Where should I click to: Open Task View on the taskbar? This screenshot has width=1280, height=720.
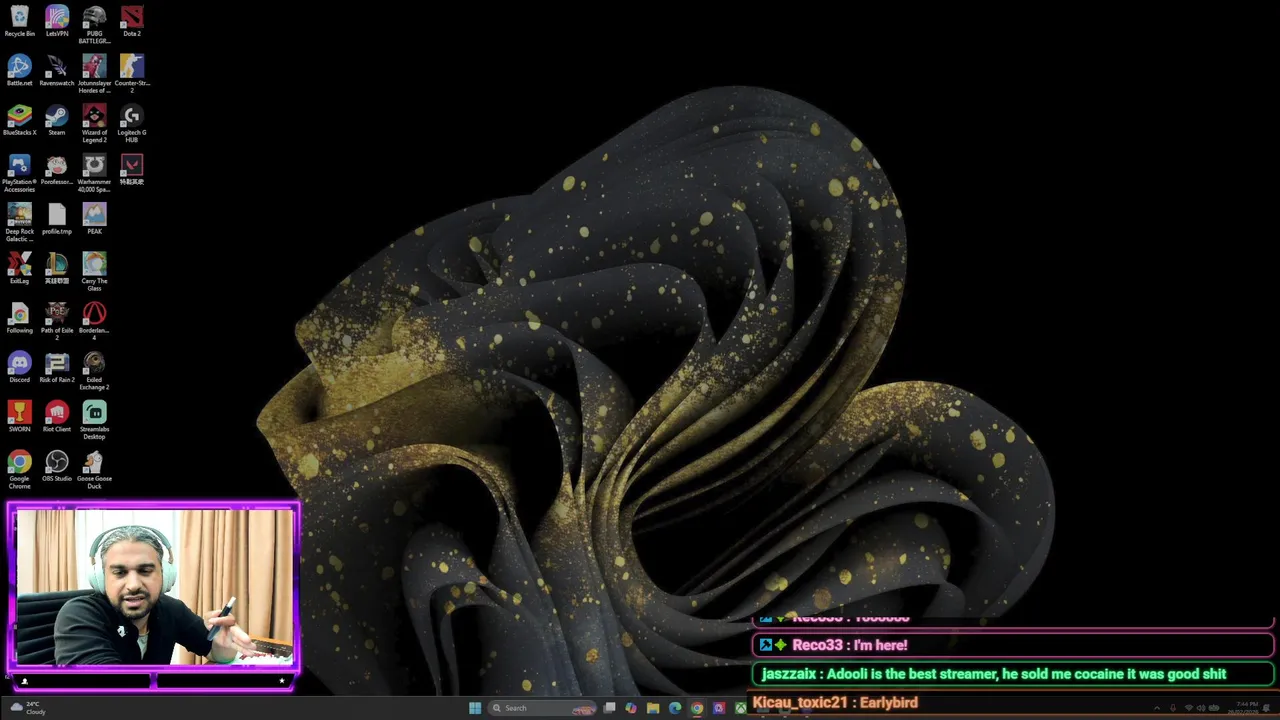tap(609, 708)
